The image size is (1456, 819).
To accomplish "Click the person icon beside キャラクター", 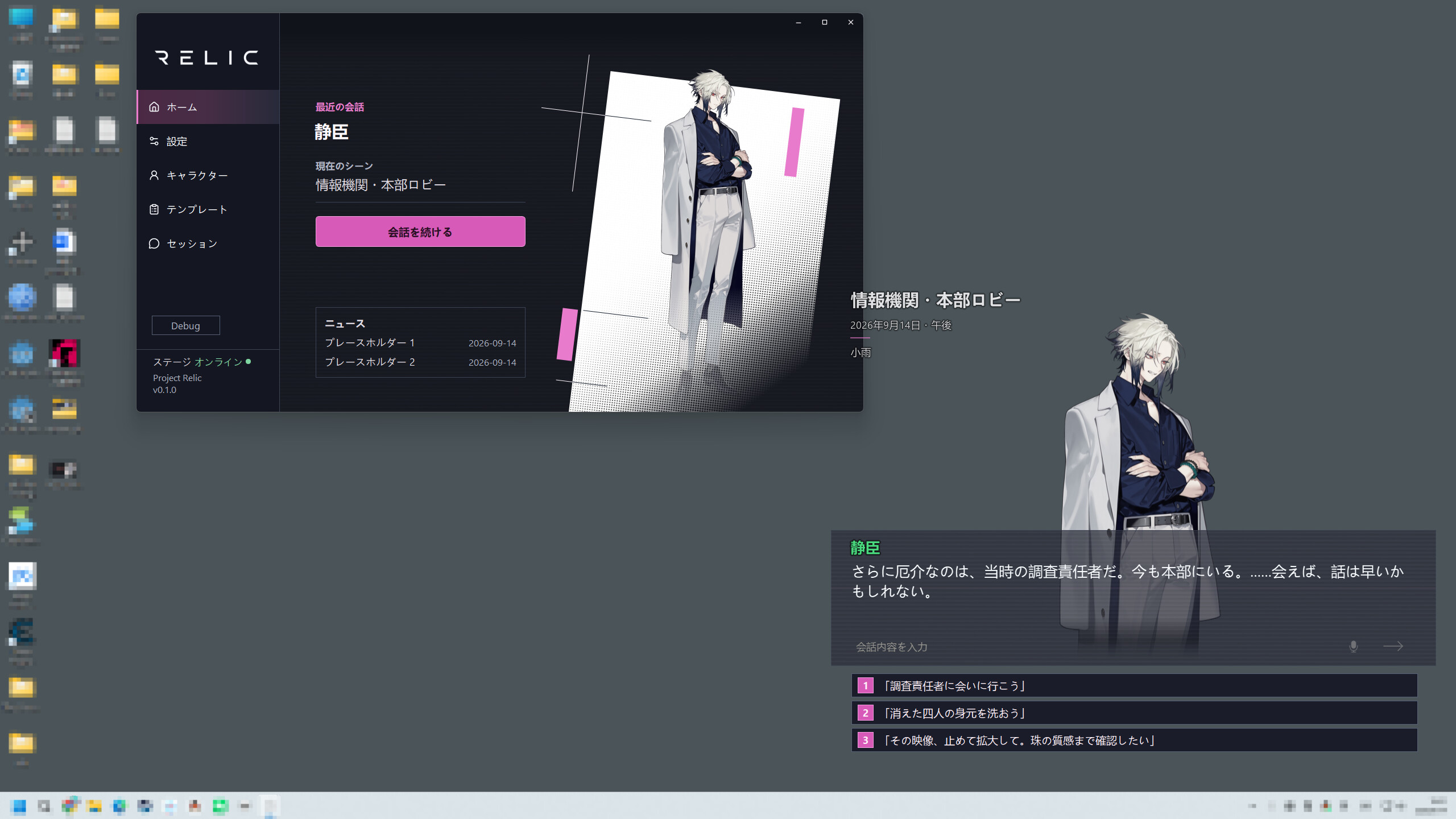I will (154, 175).
